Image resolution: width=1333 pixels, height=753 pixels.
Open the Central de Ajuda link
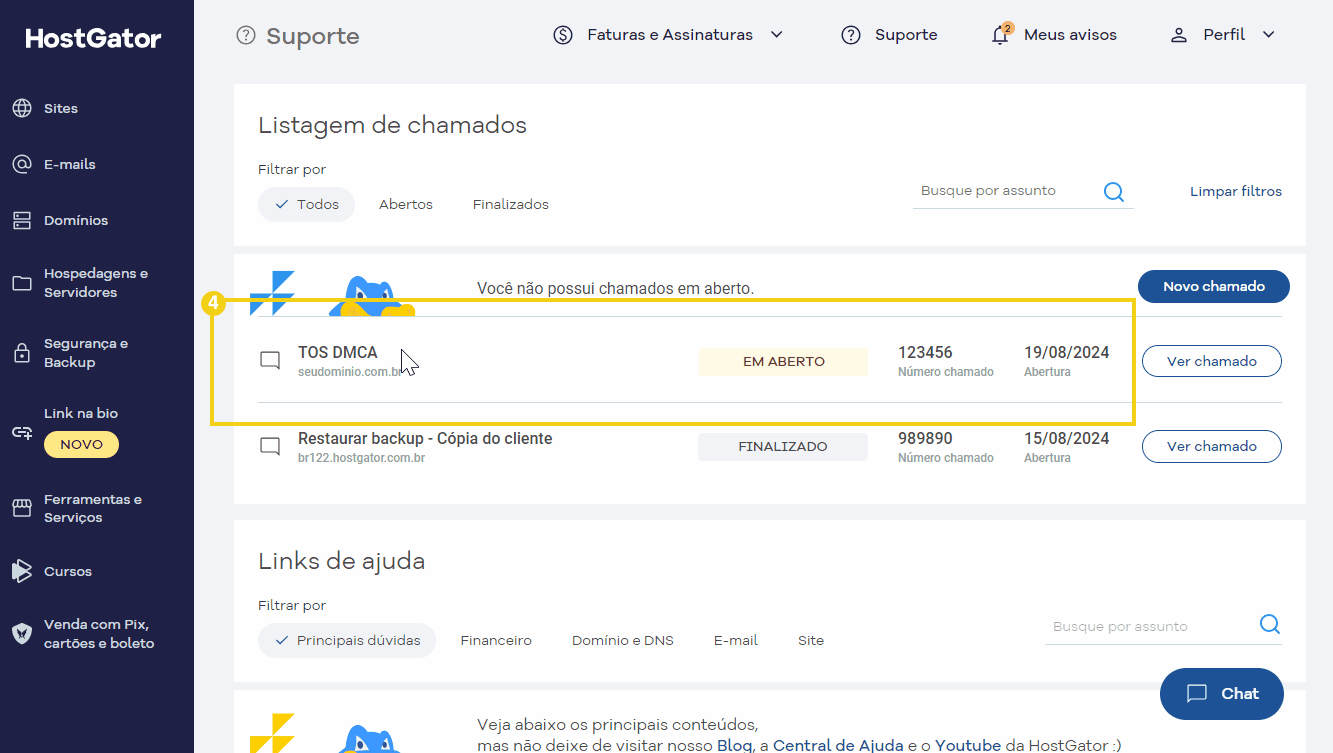click(838, 745)
